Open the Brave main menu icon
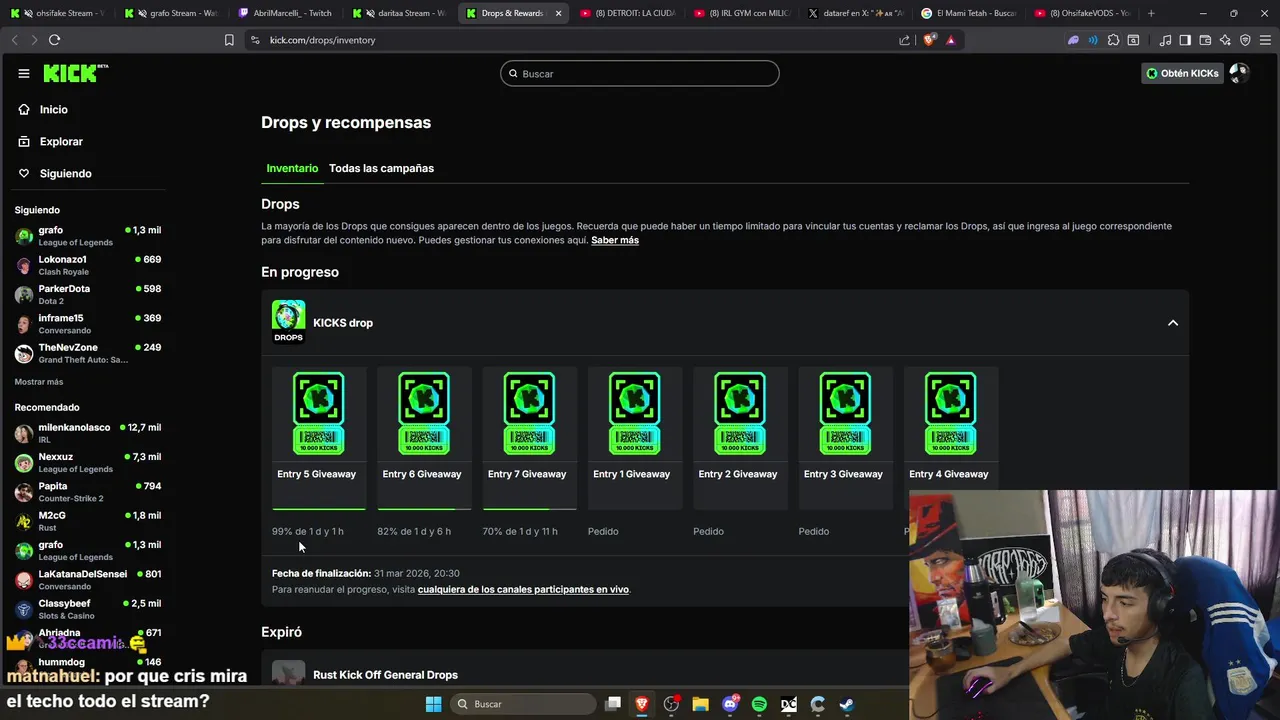Viewport: 1280px width, 720px height. tap(1265, 40)
